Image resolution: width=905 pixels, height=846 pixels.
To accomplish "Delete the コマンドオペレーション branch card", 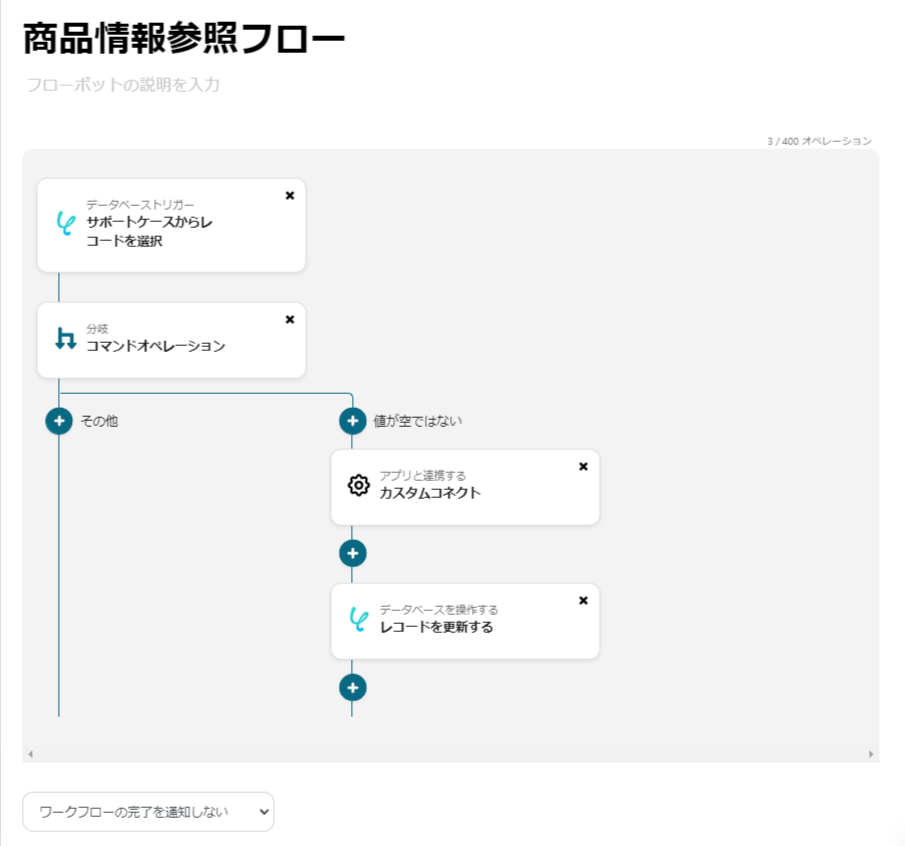I will (290, 320).
